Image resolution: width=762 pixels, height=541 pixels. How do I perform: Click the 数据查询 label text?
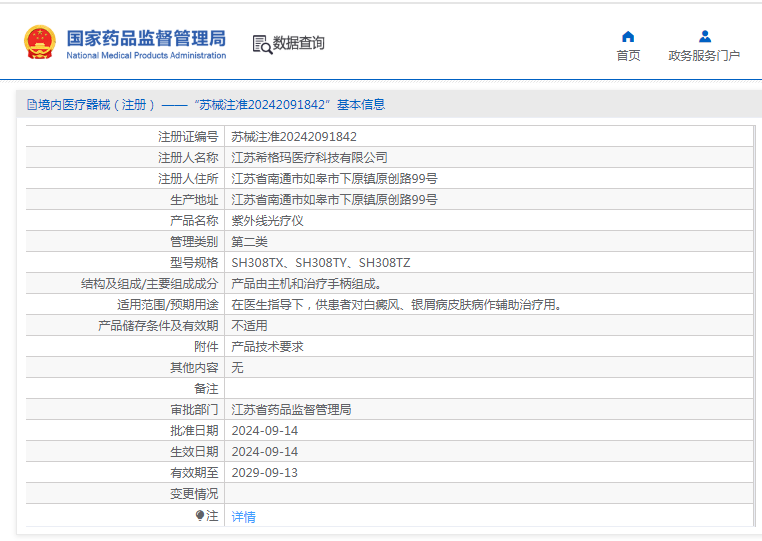[298, 43]
